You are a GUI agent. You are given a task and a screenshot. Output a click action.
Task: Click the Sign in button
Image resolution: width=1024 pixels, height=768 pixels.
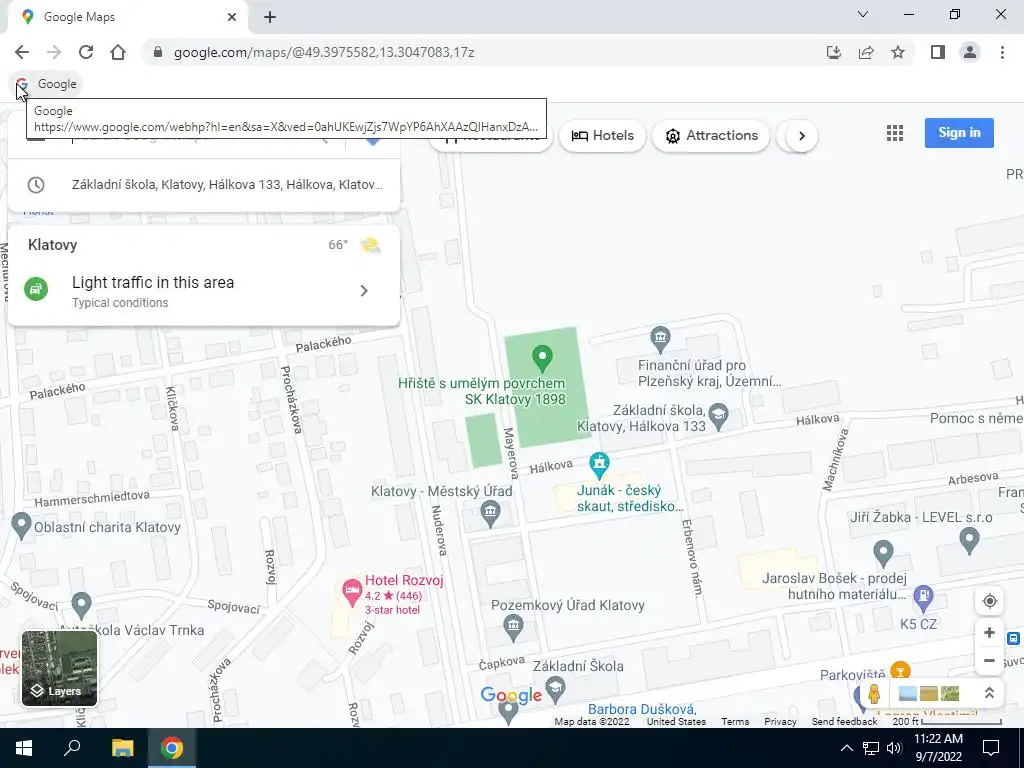(959, 133)
